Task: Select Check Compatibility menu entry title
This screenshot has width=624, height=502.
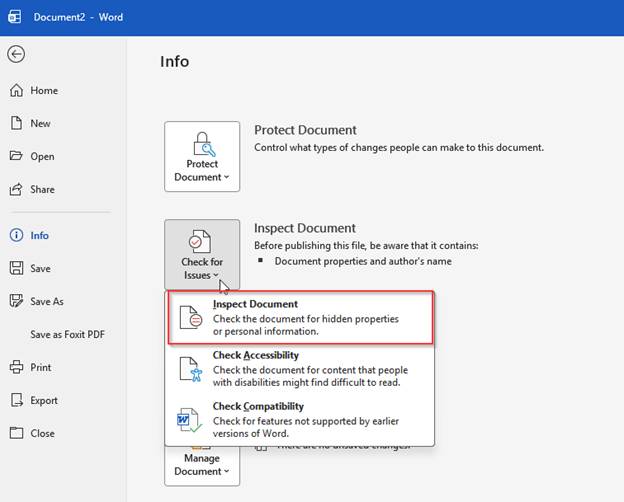Action: pyautogui.click(x=258, y=406)
